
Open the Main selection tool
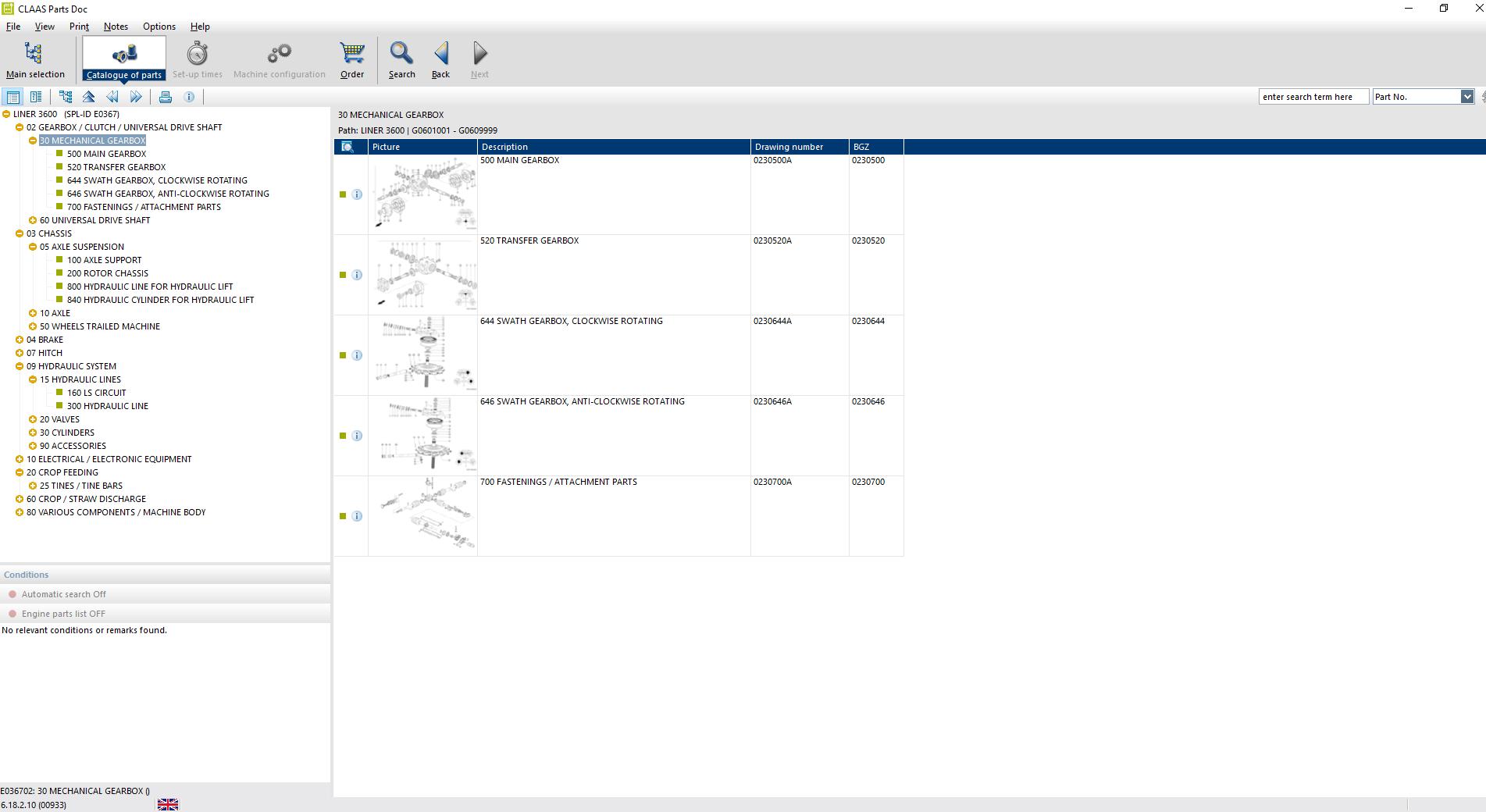pyautogui.click(x=34, y=59)
